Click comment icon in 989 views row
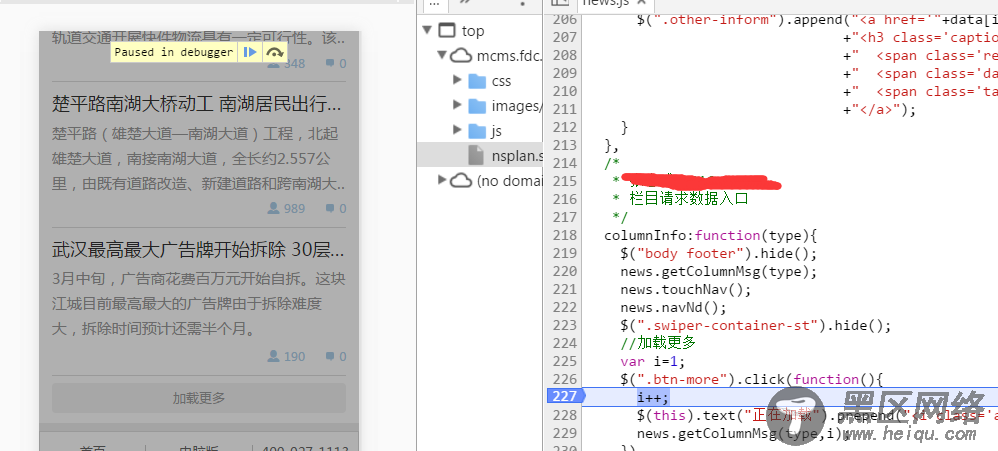Viewport: 998px width, 451px height. coord(330,209)
